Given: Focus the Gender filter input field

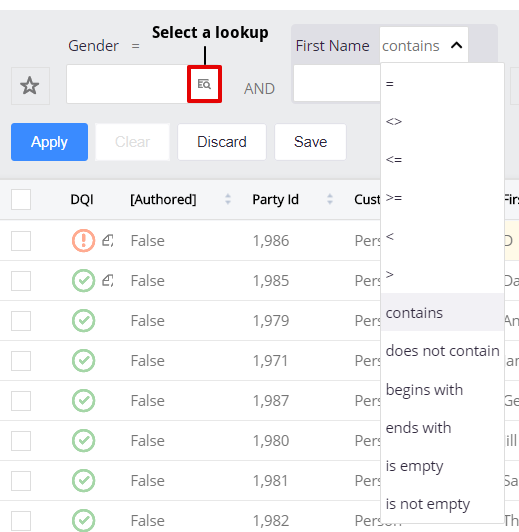Looking at the screenshot, I should [127, 84].
